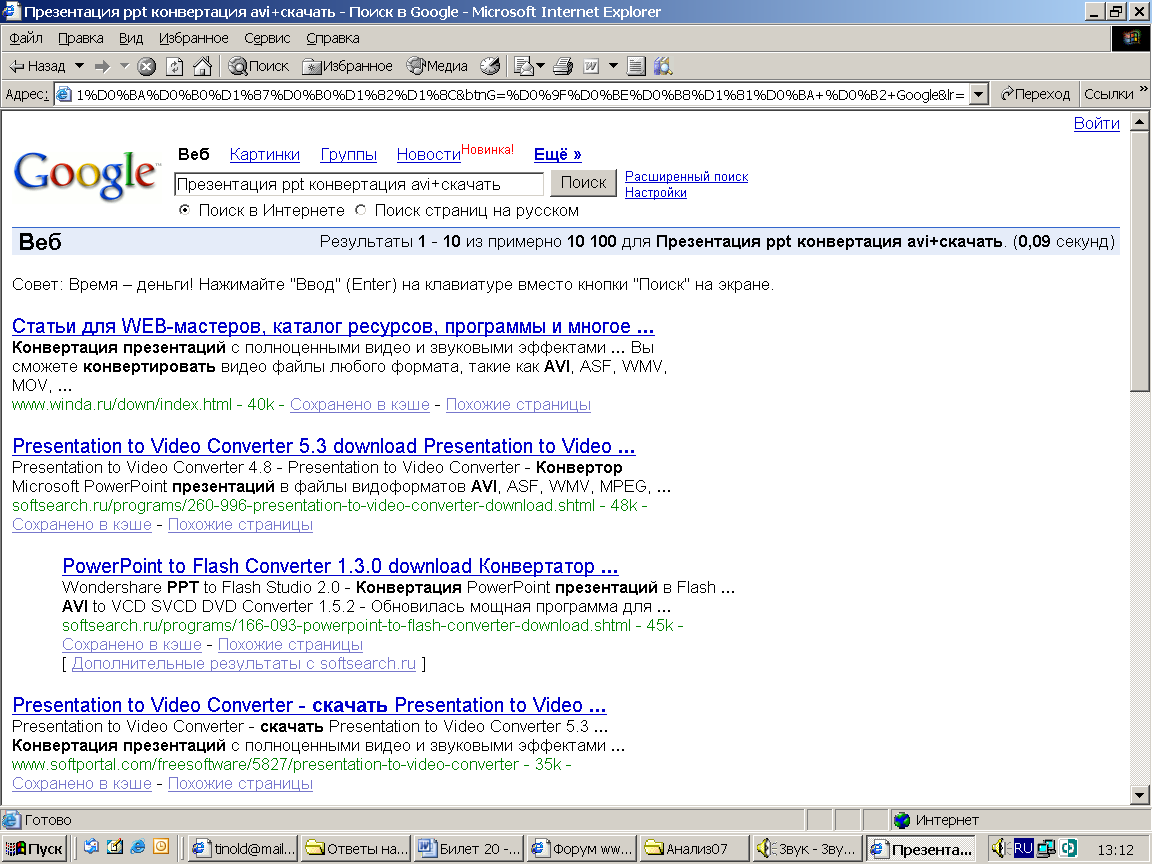Open the Группы search tab
The height and width of the screenshot is (864, 1152).
348,154
